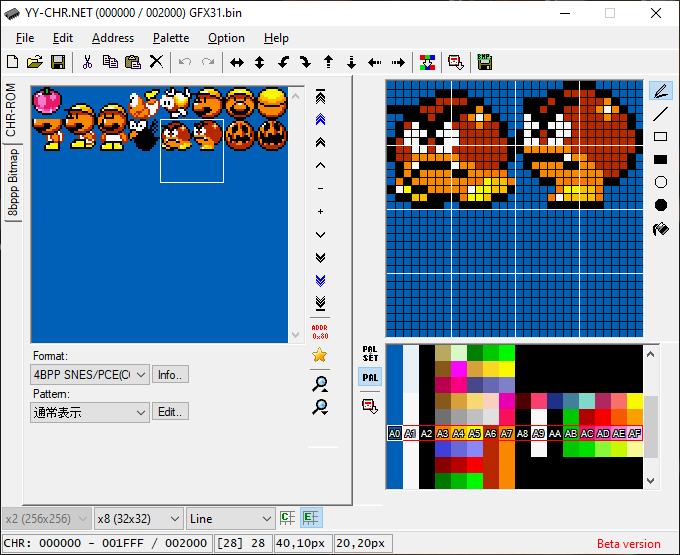The height and width of the screenshot is (555, 680).
Task: Click the ADDR 0x80 address button
Action: point(320,332)
